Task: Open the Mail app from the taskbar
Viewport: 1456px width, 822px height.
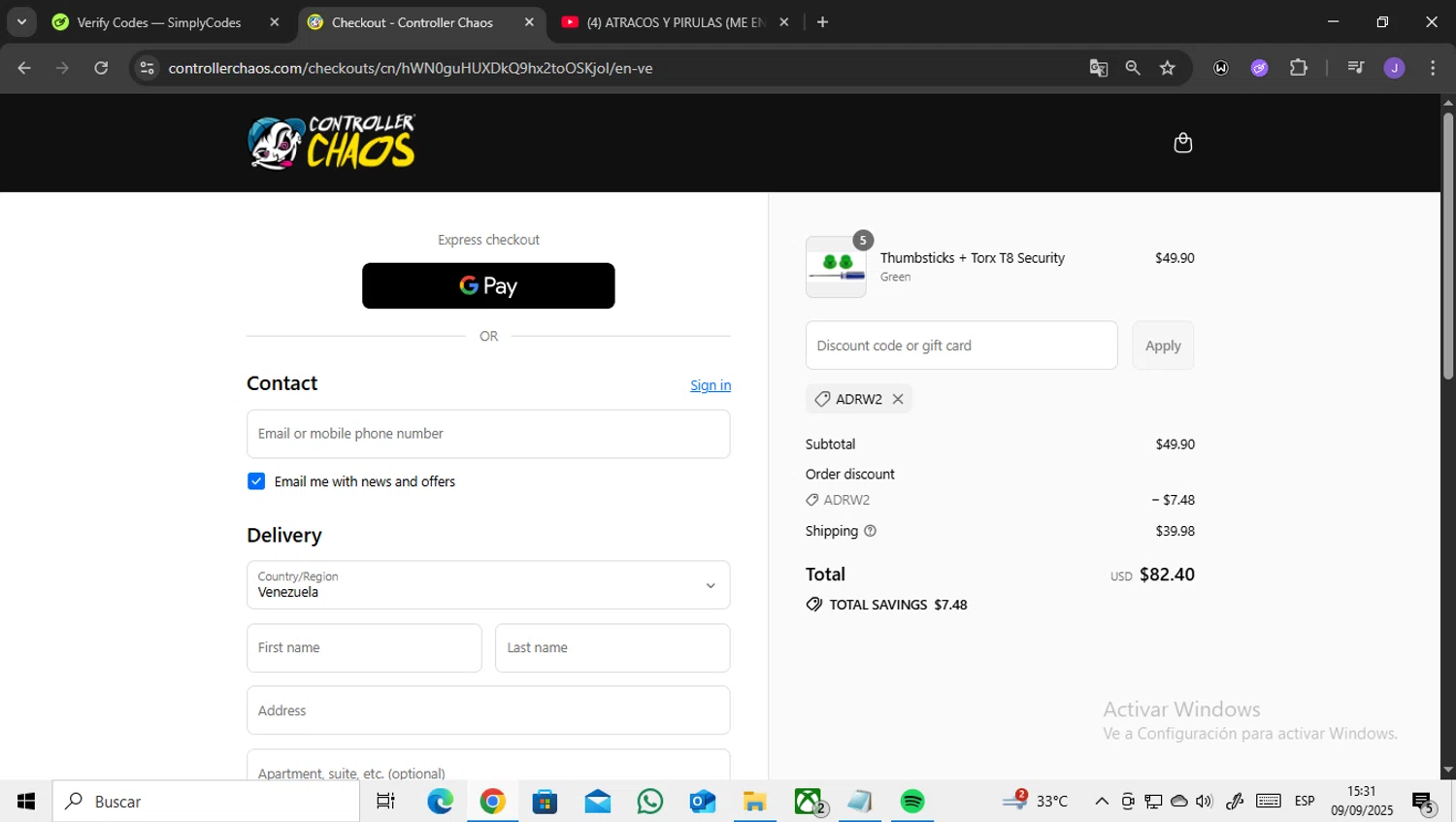Action: coord(597,802)
